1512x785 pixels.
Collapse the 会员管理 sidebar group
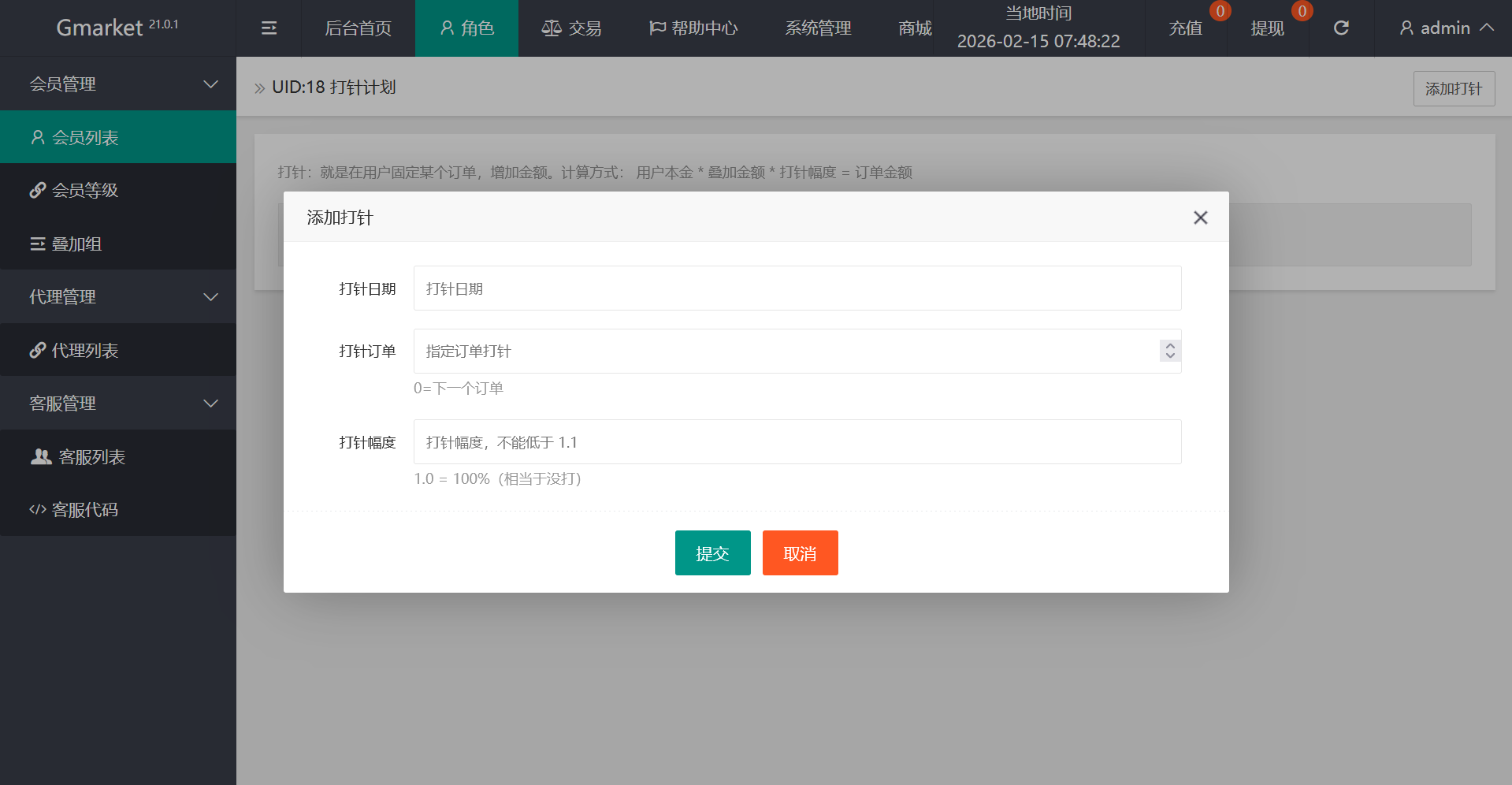(x=118, y=84)
